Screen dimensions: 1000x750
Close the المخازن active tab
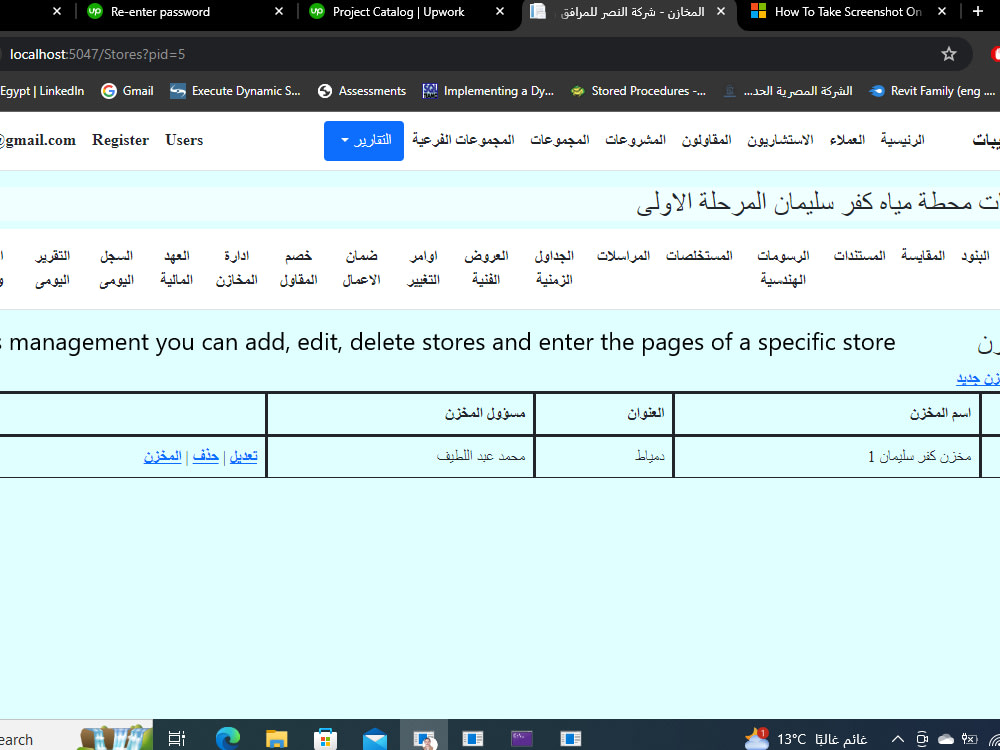tap(721, 11)
